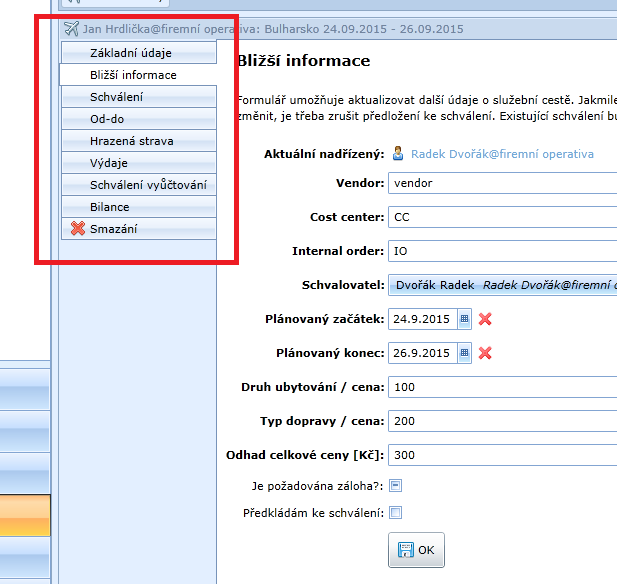
Task: Go to the Schválení section
Action: click(138, 97)
